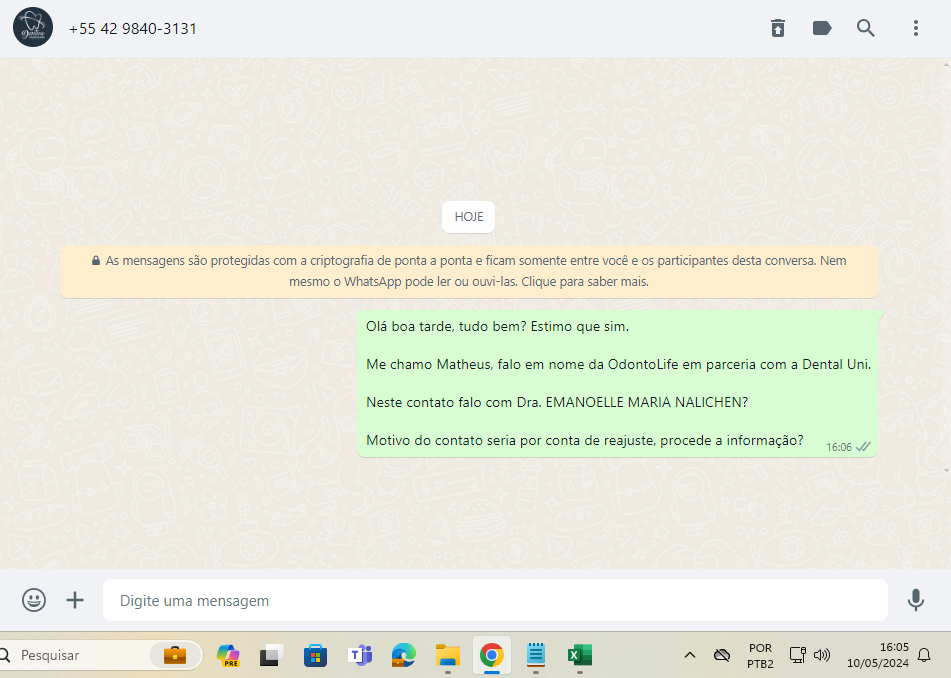The width and height of the screenshot is (951, 678).
Task: Open File Explorer from the taskbar
Action: [x=447, y=656]
